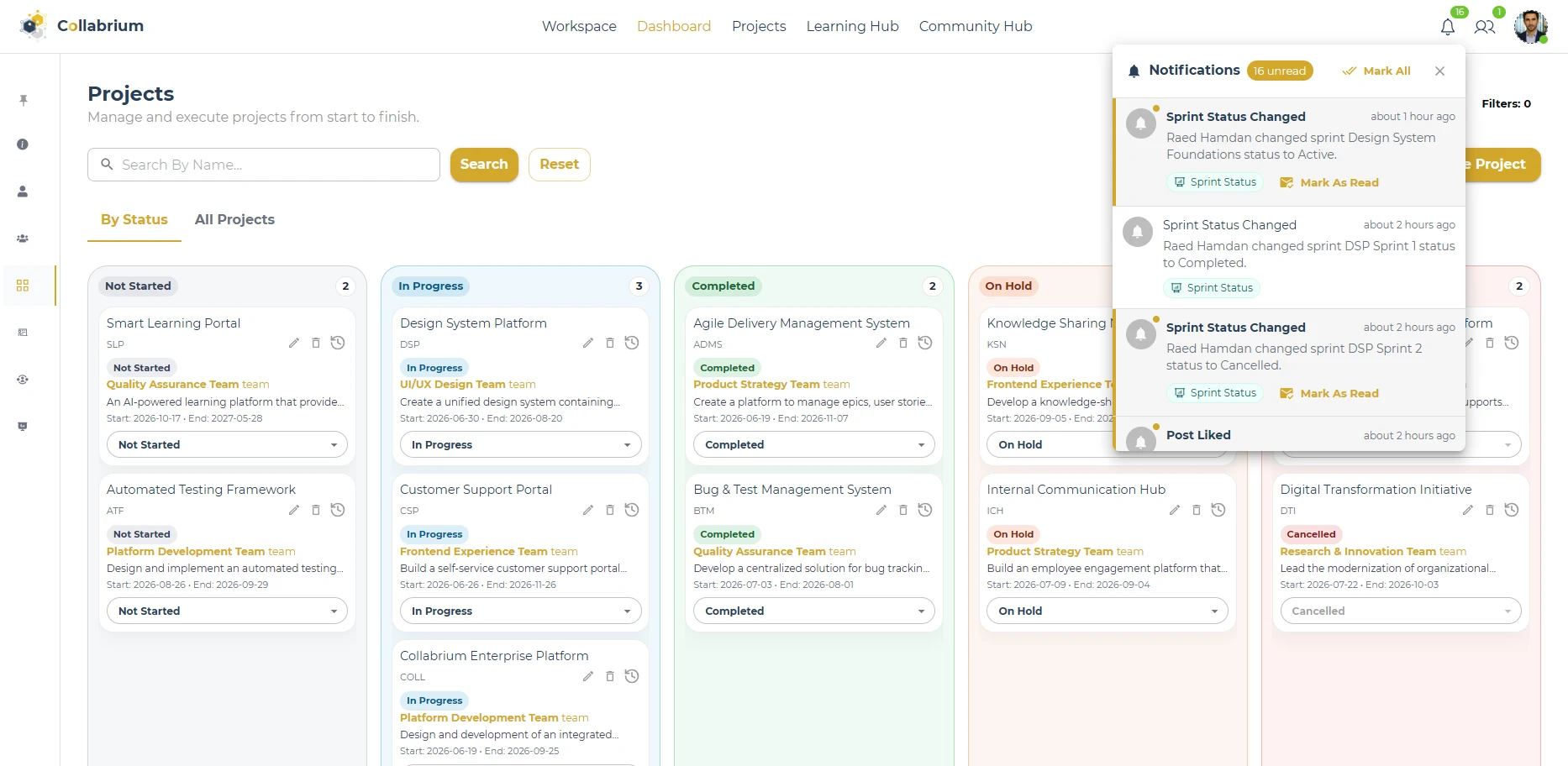Click the Search button
The image size is (1568, 766).
[x=484, y=165]
